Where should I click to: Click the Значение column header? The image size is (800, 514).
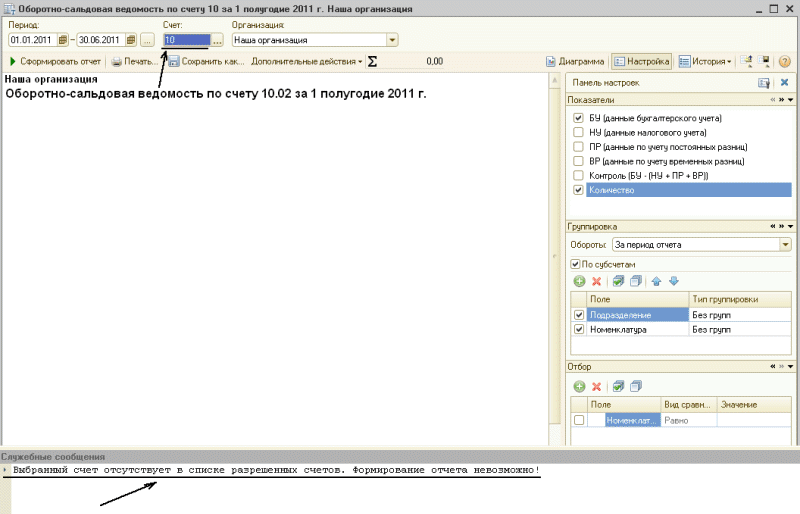coord(754,404)
